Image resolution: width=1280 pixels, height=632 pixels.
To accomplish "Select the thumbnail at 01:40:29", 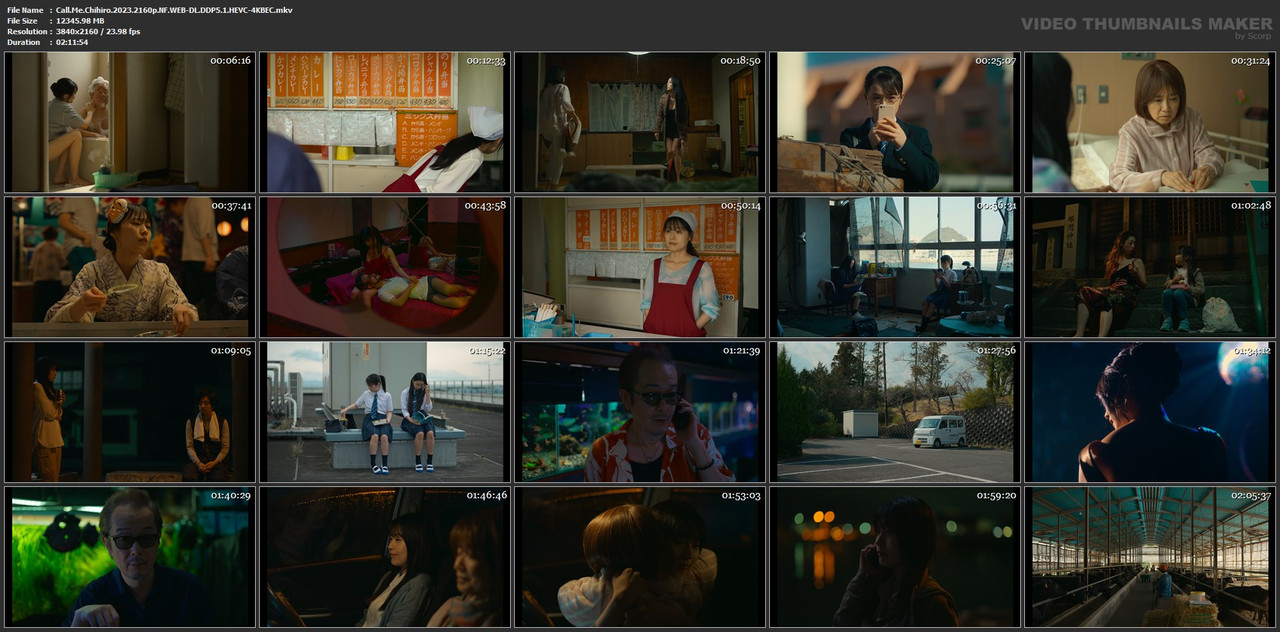I will point(129,557).
